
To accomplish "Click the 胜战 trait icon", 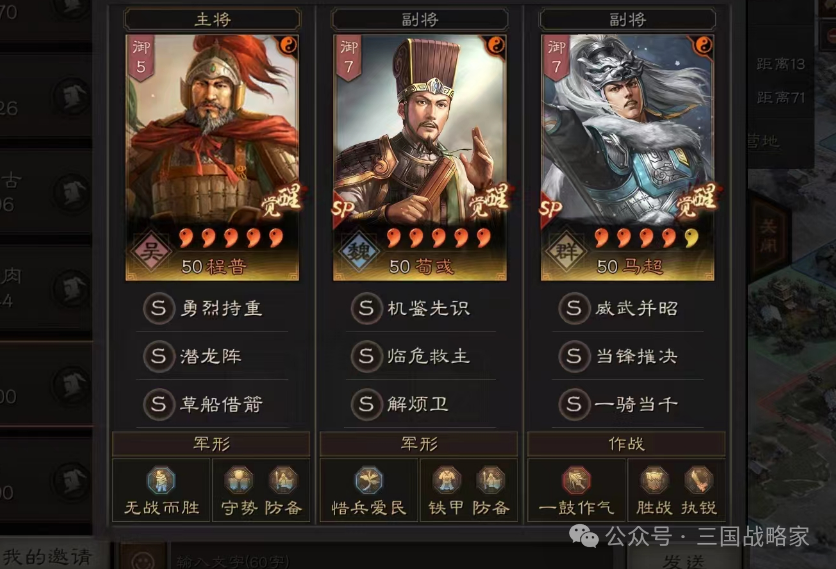I will 654,480.
